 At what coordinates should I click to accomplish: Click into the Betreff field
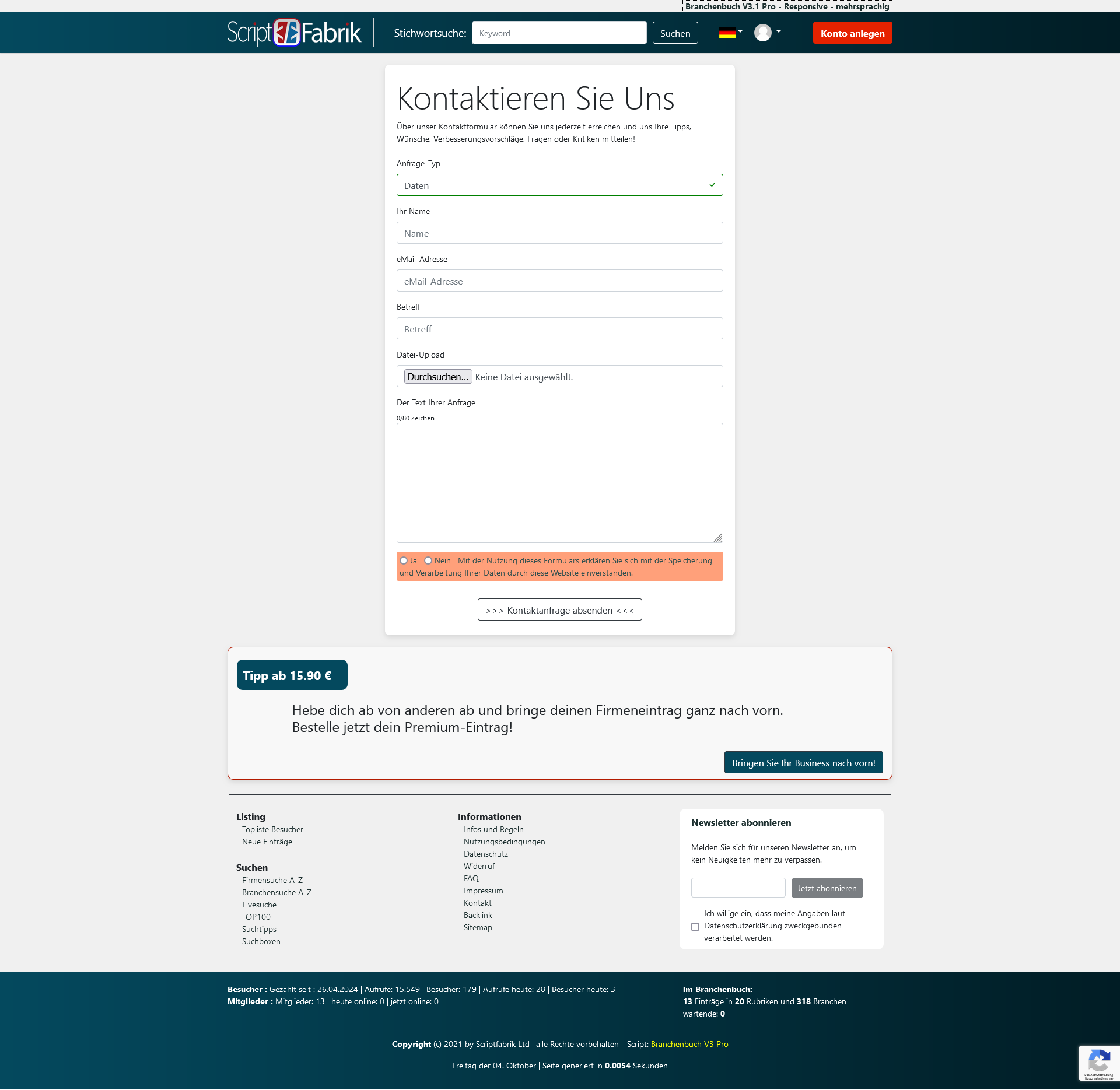pos(559,329)
